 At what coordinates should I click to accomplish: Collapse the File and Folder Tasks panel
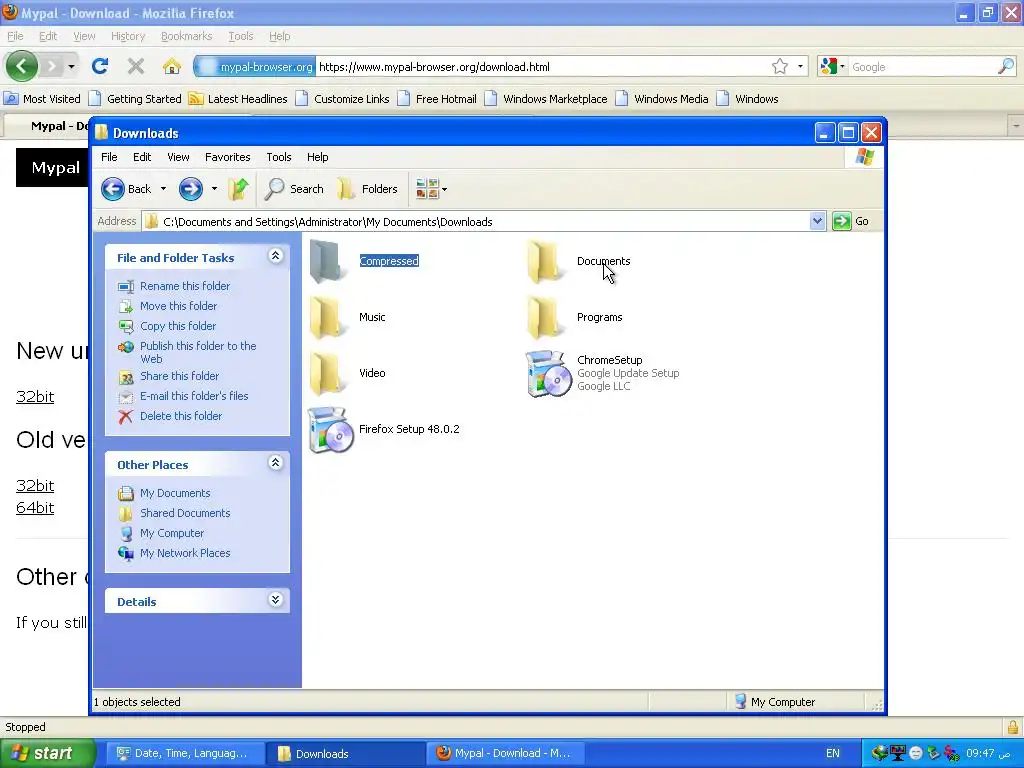276,256
